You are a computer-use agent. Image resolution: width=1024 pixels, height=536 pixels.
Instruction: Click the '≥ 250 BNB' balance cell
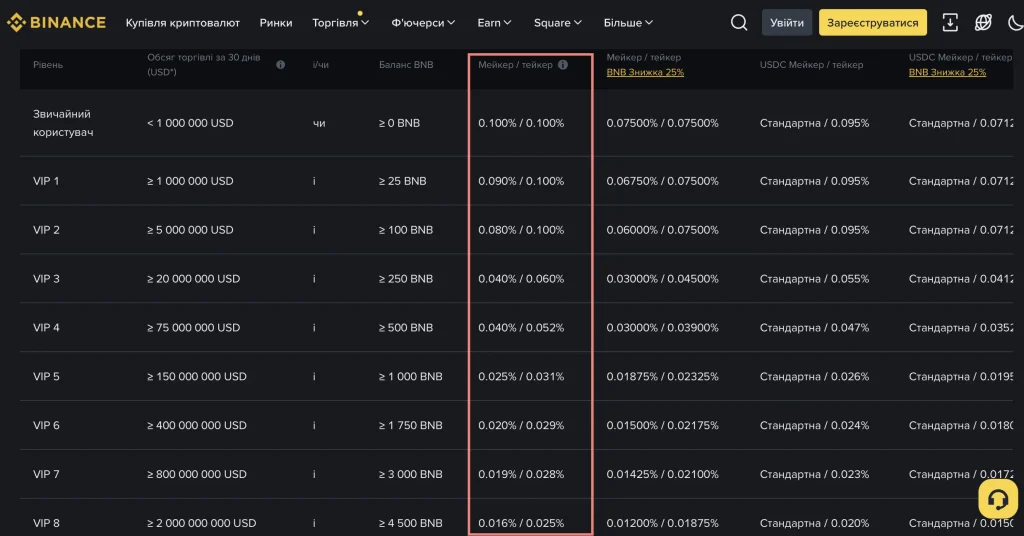click(406, 279)
